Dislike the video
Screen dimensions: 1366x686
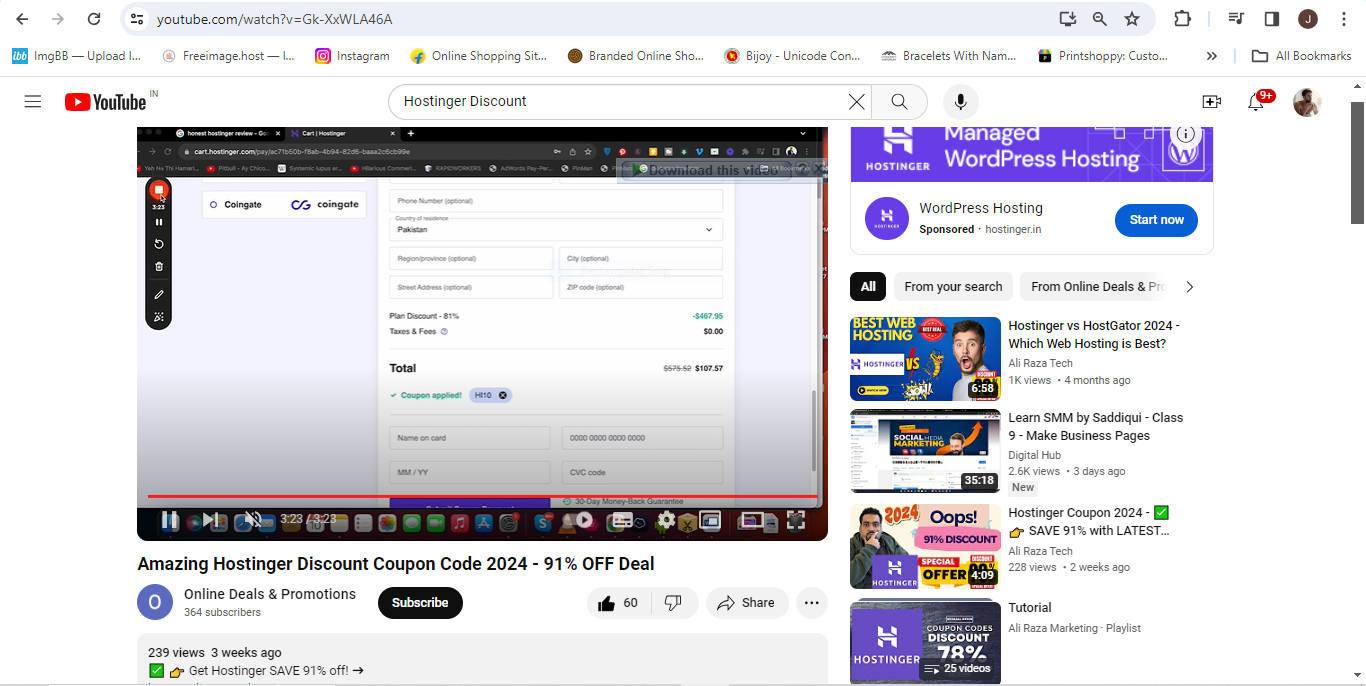click(673, 603)
